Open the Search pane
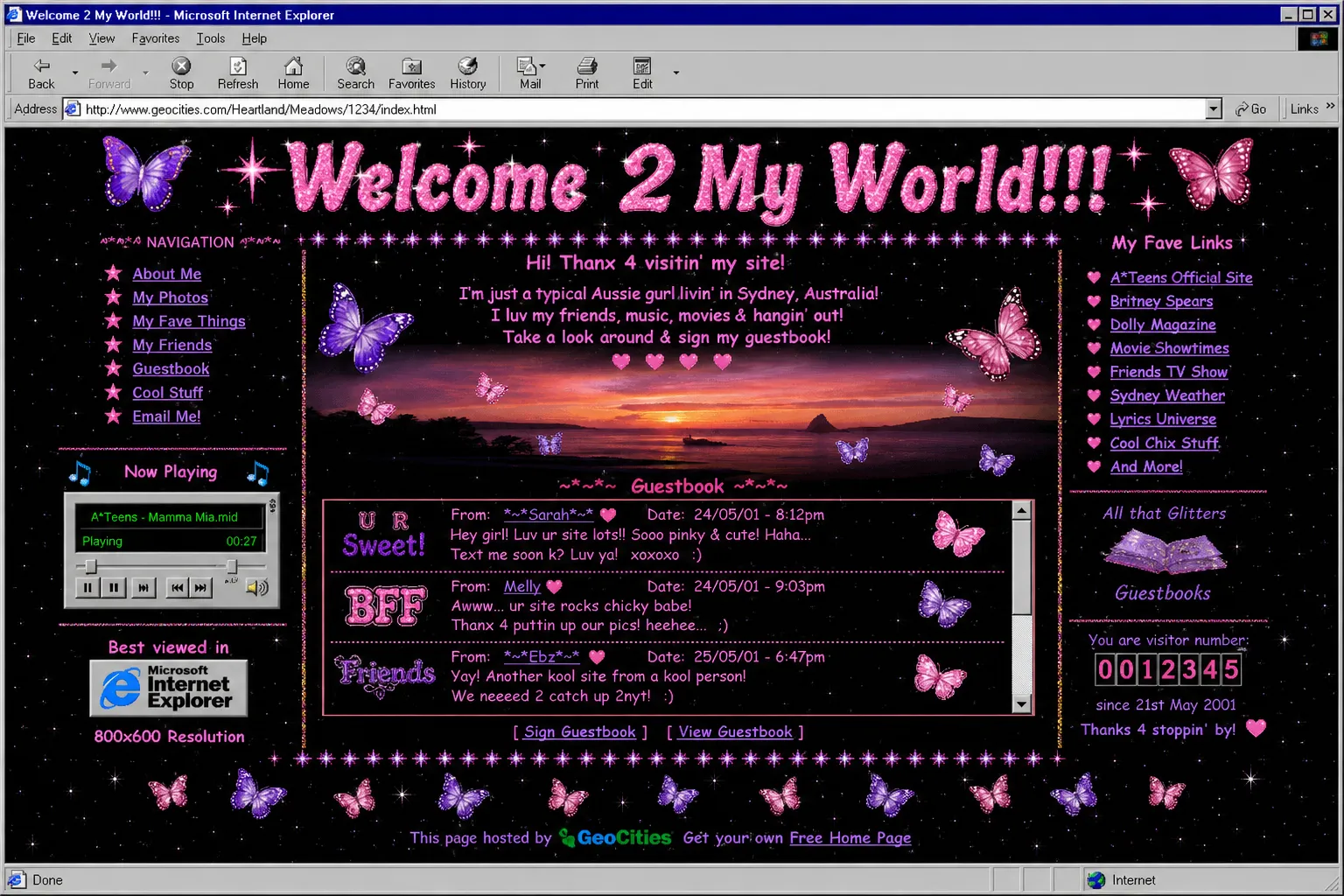 coord(355,73)
